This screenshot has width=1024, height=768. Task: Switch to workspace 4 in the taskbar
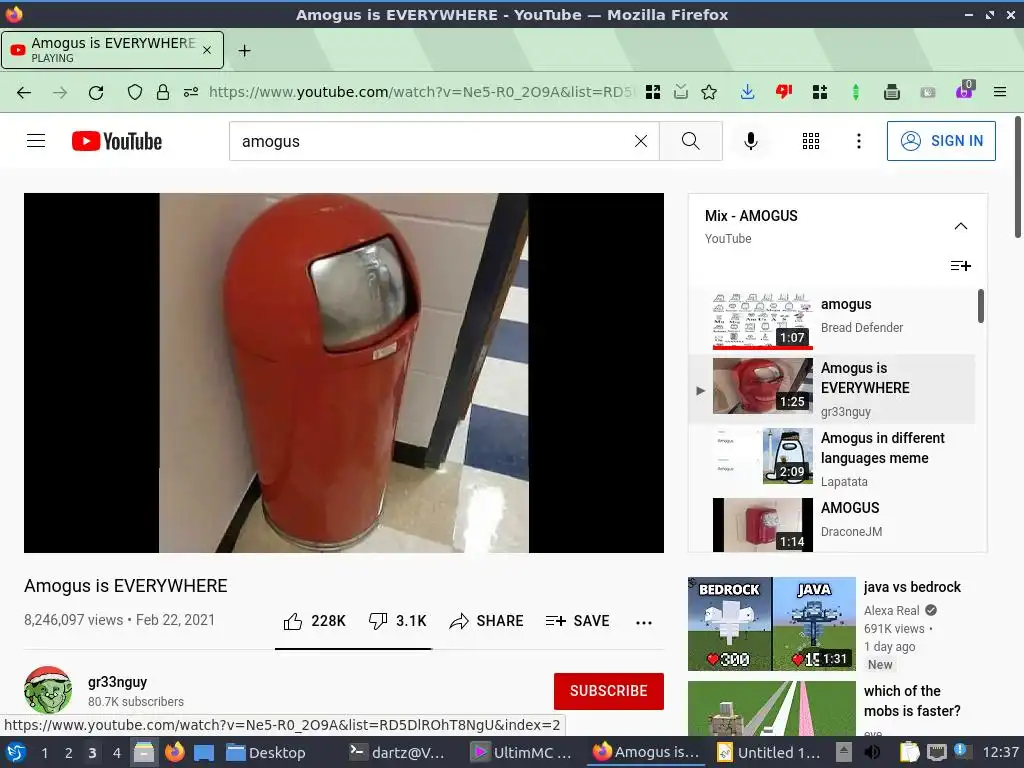(x=117, y=753)
